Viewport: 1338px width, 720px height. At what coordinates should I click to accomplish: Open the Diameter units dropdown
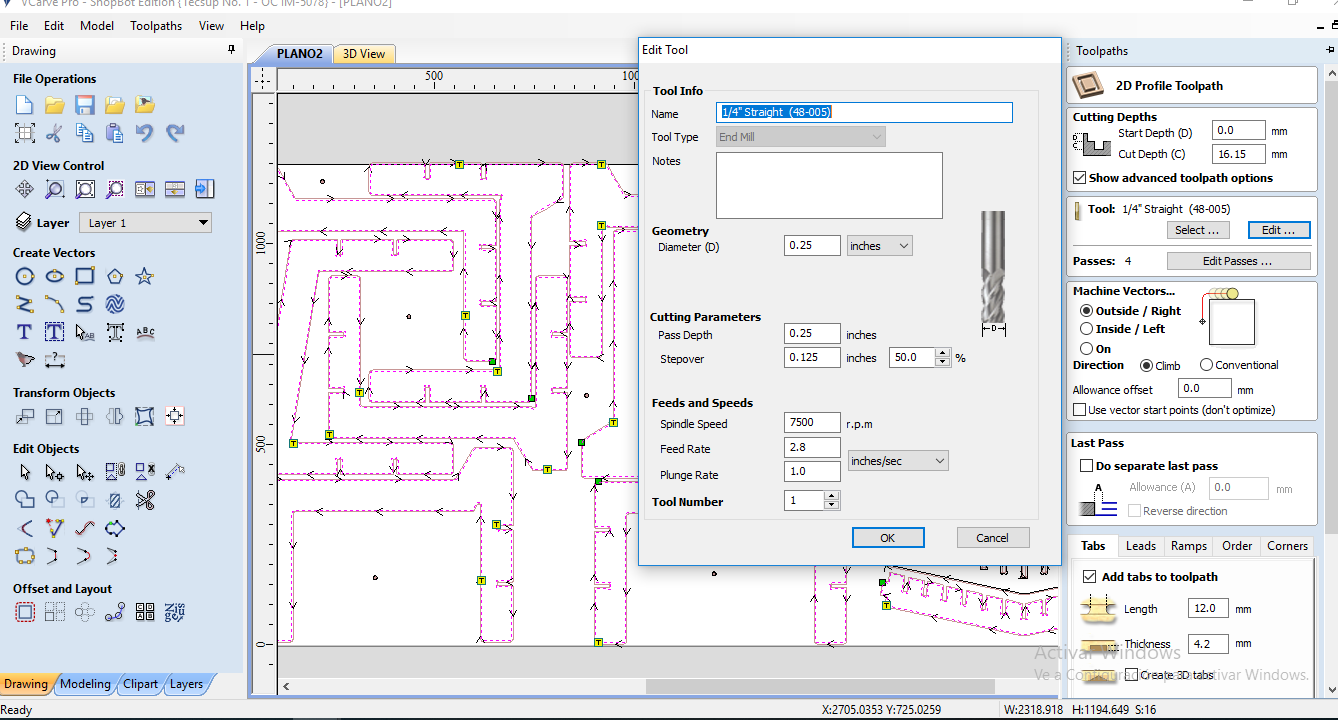(x=879, y=246)
